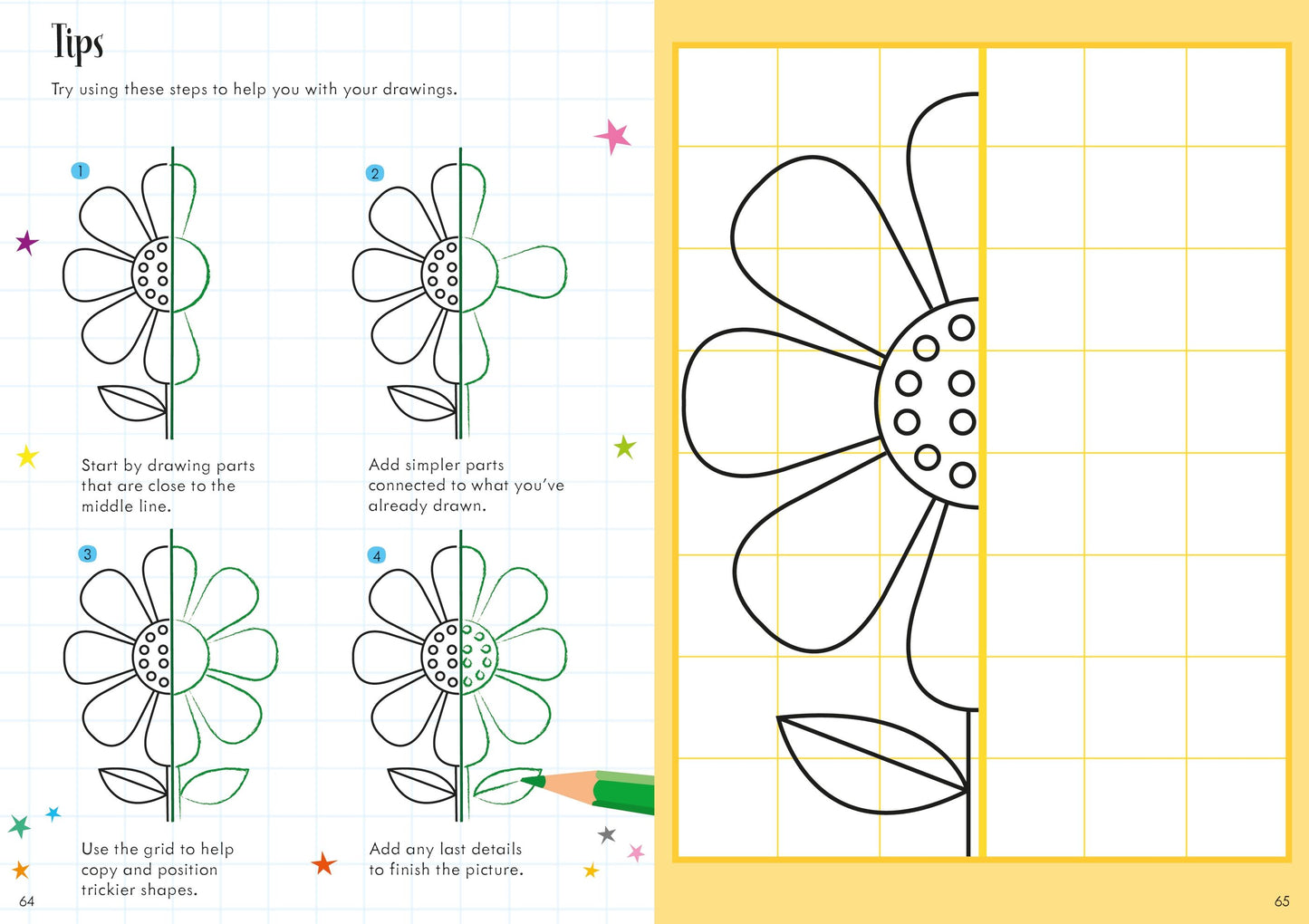Click the blue step 2 number badge
1309x924 pixels.
(375, 173)
